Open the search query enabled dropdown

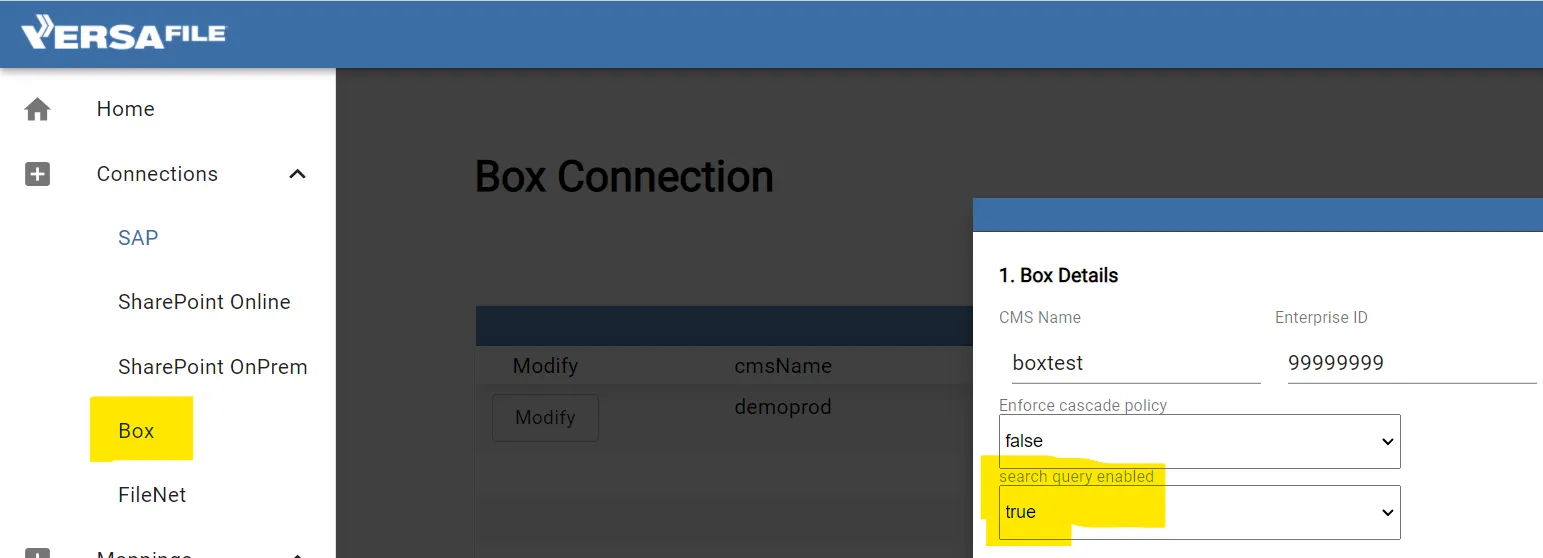(x=1200, y=512)
